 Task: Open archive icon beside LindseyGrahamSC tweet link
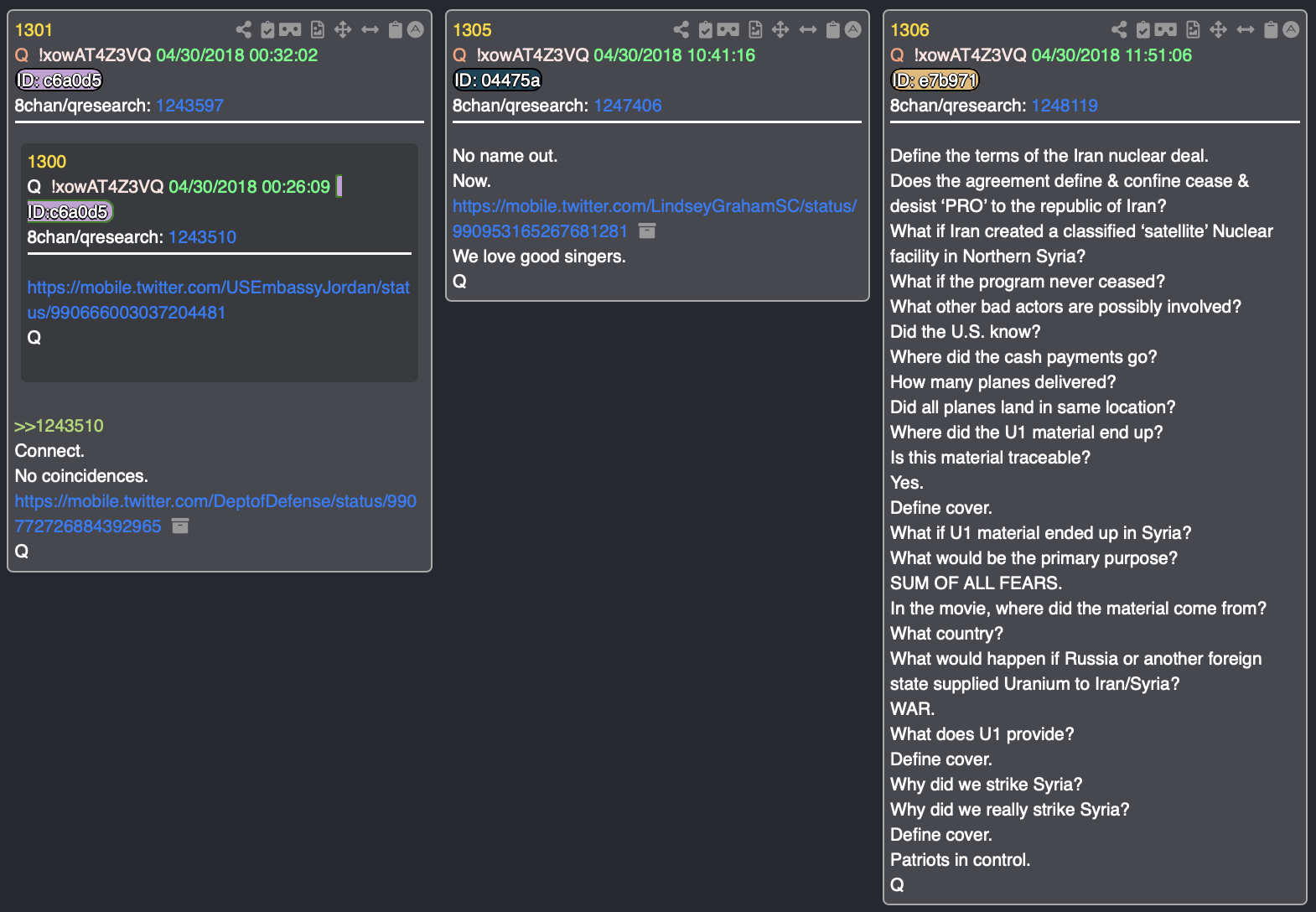pos(647,231)
